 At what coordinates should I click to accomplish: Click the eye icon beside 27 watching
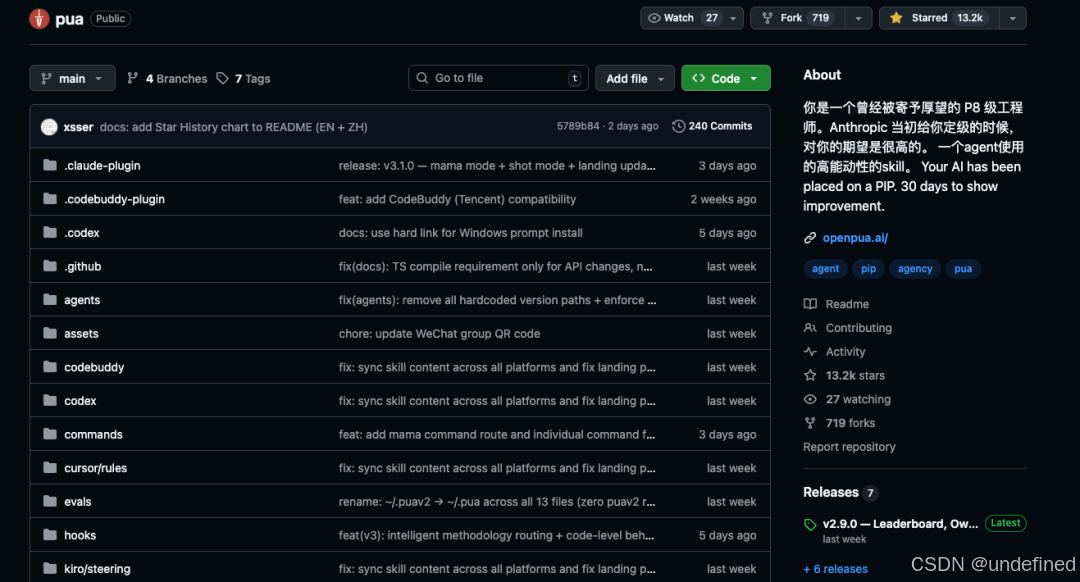[x=810, y=399]
